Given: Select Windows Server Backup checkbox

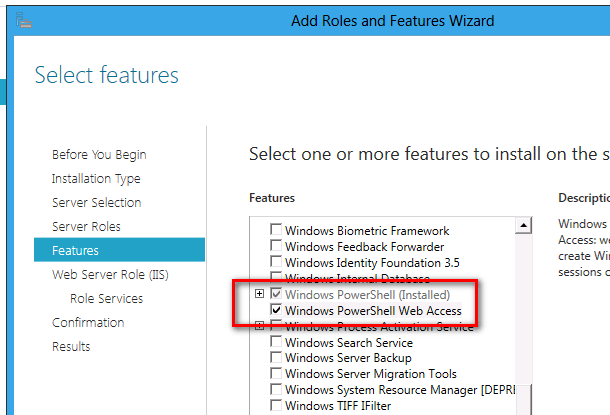Looking at the screenshot, I should [x=277, y=358].
